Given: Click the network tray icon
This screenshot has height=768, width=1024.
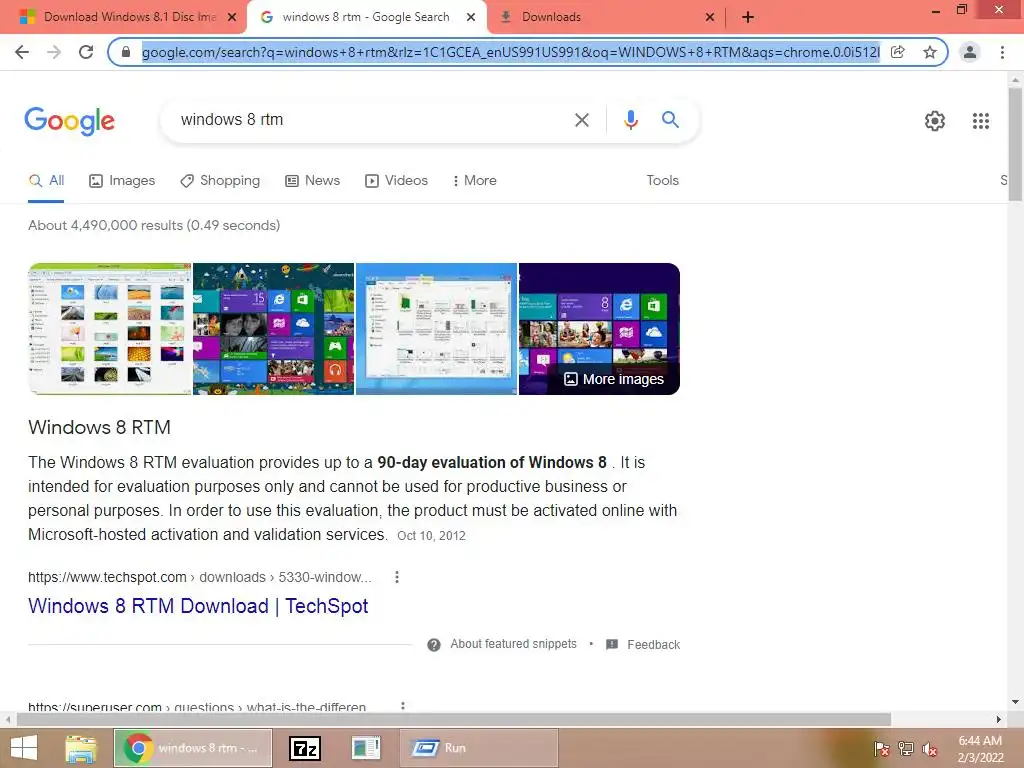Looking at the screenshot, I should coord(906,749).
